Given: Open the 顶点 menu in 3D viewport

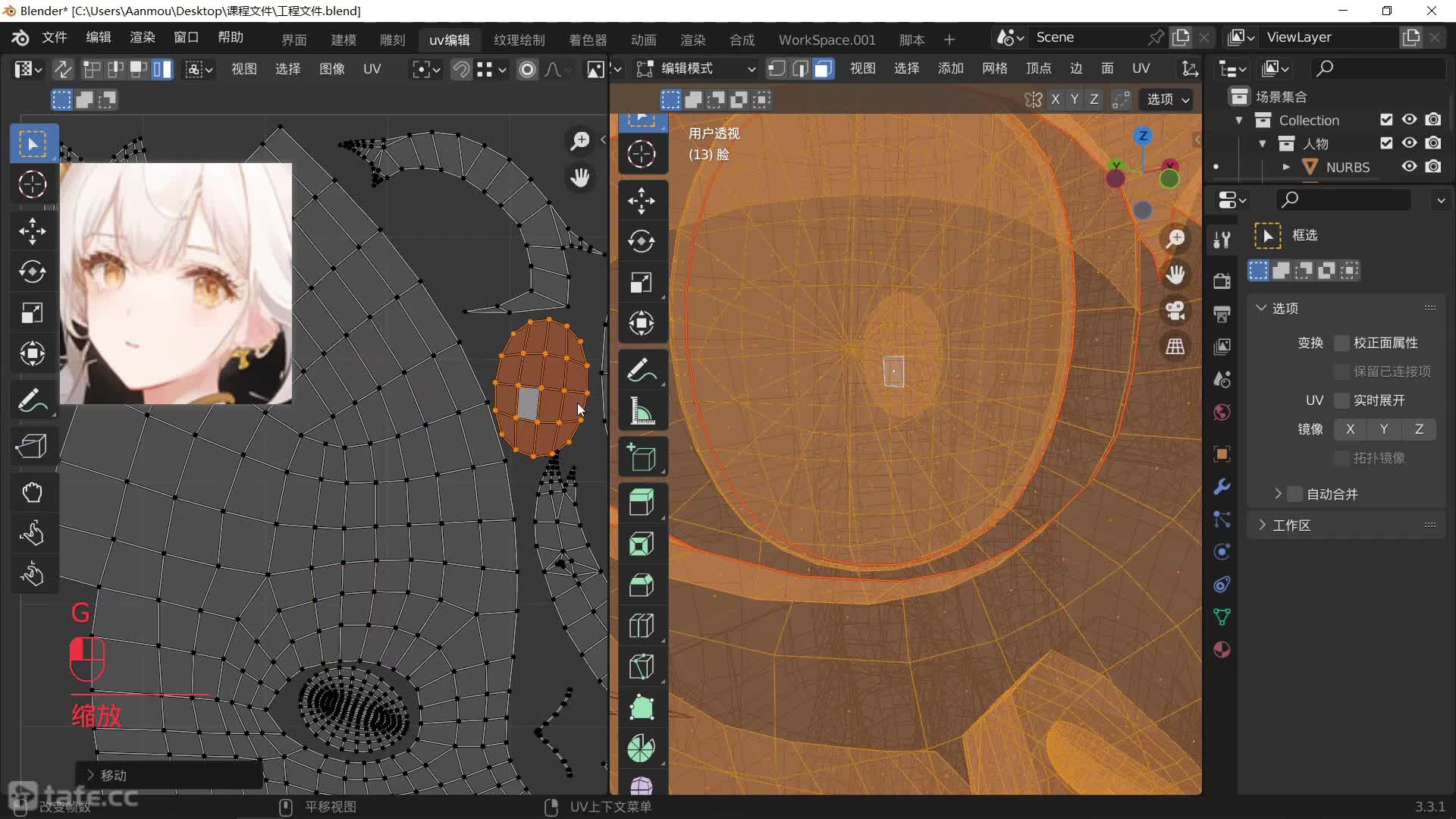Looking at the screenshot, I should [x=1039, y=68].
